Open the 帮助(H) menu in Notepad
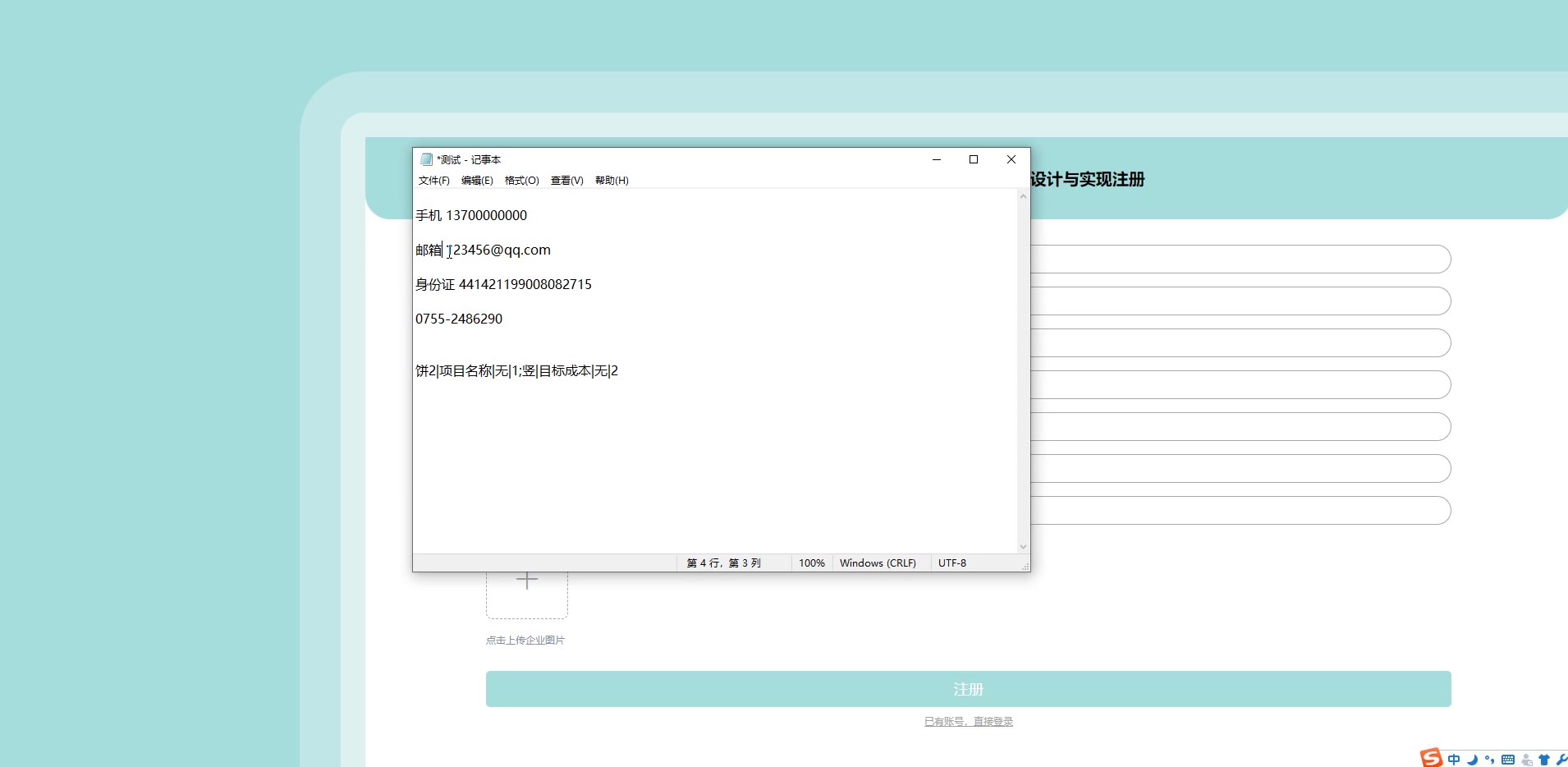 pyautogui.click(x=612, y=181)
